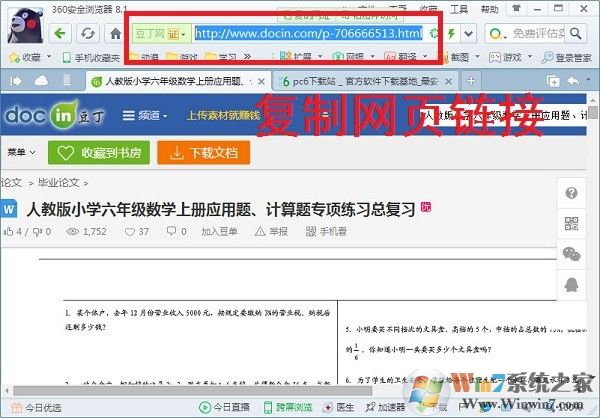Expand the 频道 channel menu
The height and width of the screenshot is (418, 600).
[145, 115]
